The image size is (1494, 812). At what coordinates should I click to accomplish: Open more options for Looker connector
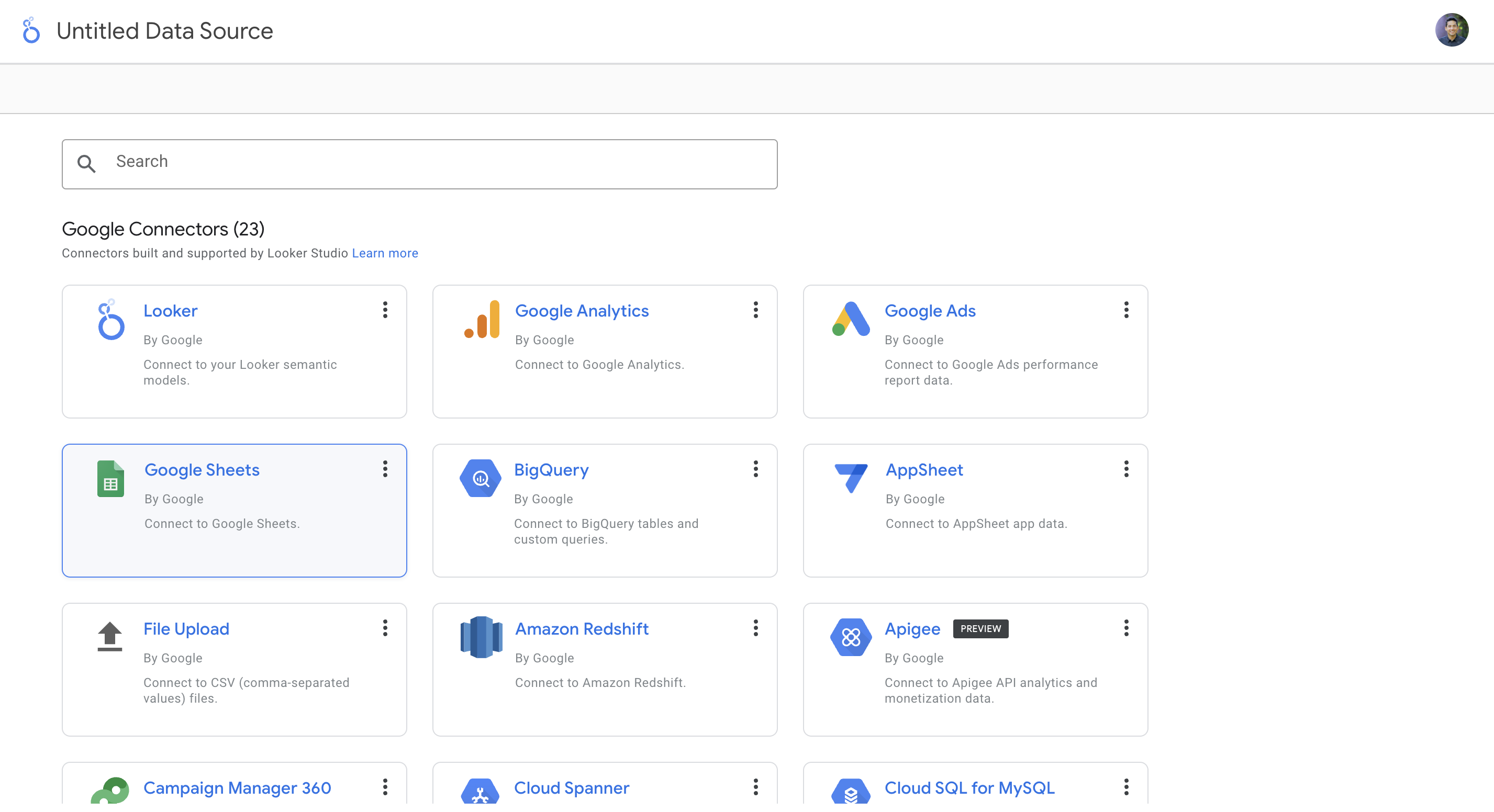pyautogui.click(x=385, y=310)
